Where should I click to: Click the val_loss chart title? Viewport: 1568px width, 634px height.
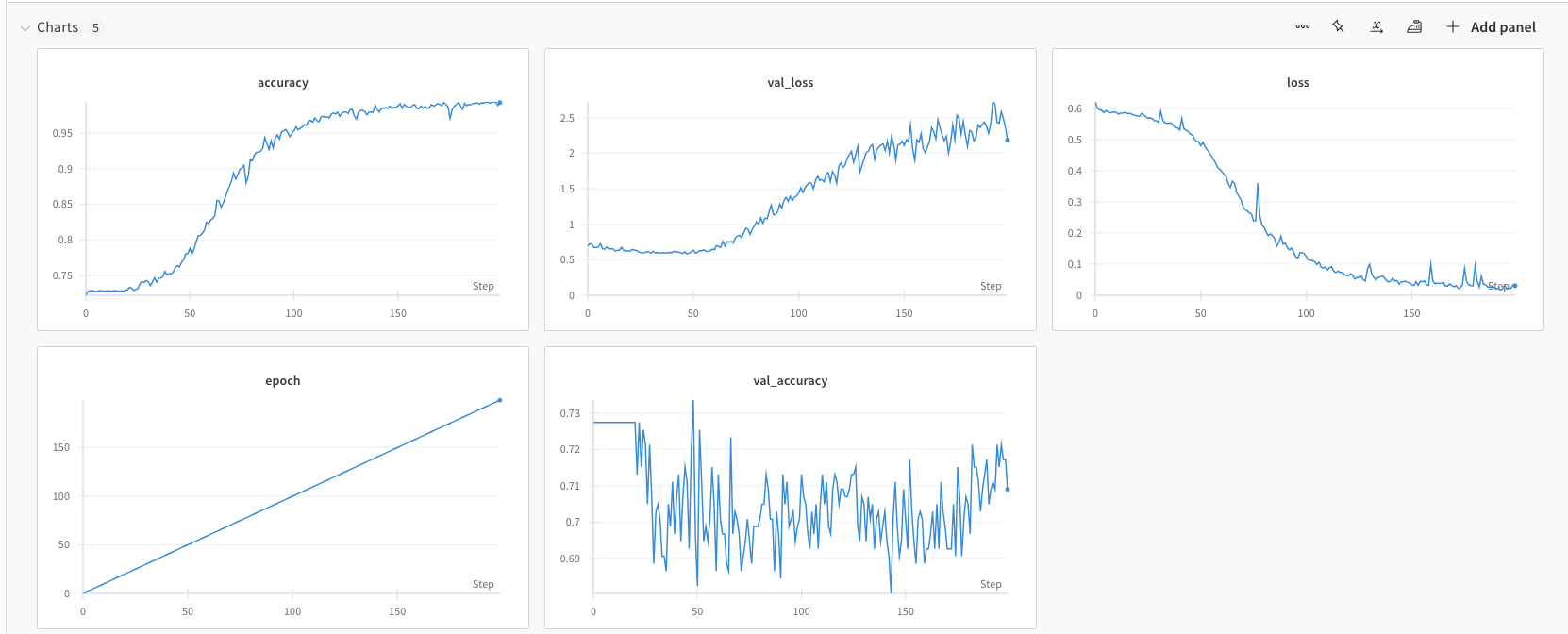791,83
